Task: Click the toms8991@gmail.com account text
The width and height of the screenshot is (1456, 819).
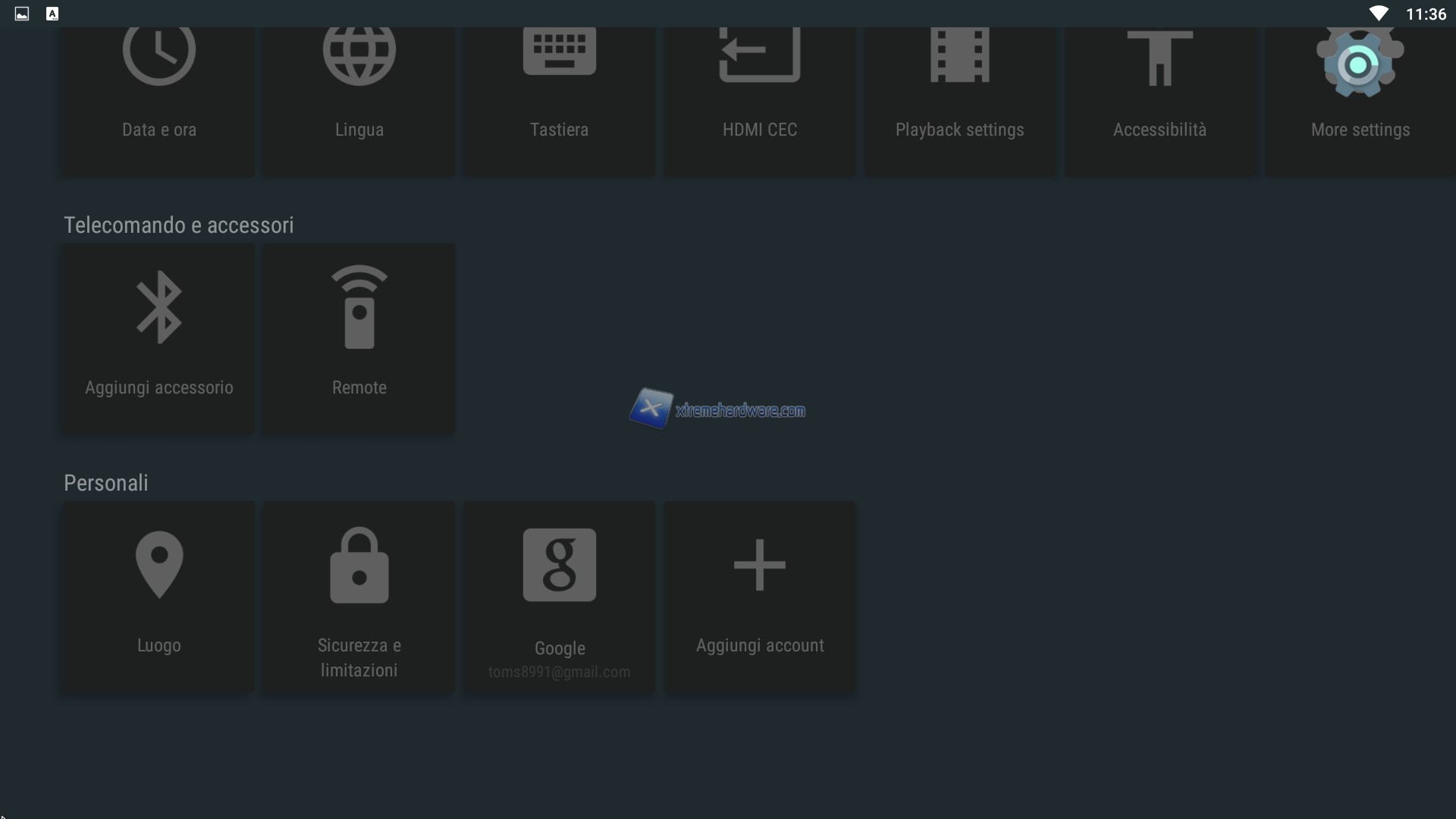Action: [560, 672]
